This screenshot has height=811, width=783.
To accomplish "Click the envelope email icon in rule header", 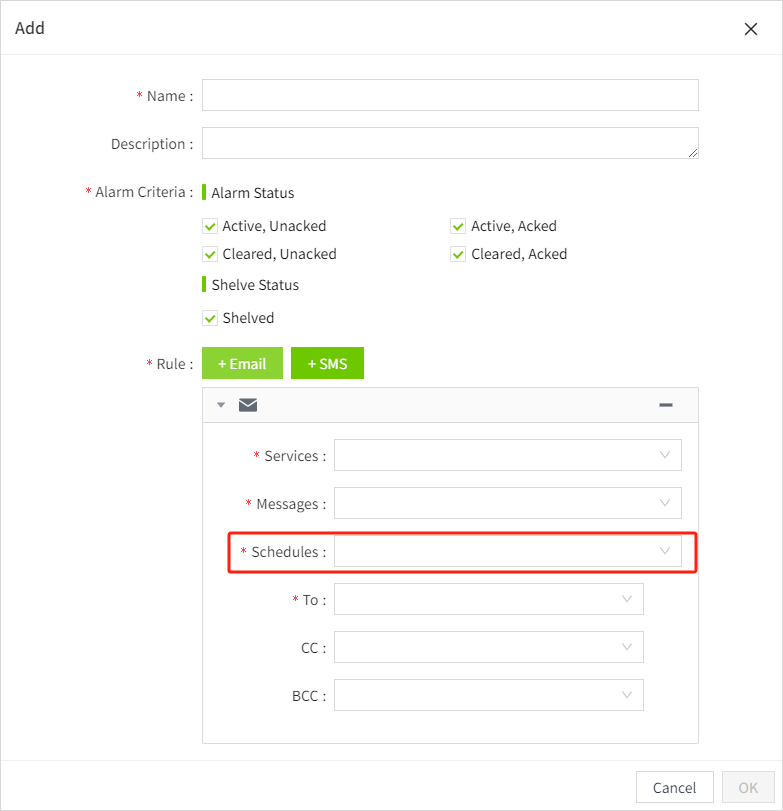I will (x=248, y=405).
